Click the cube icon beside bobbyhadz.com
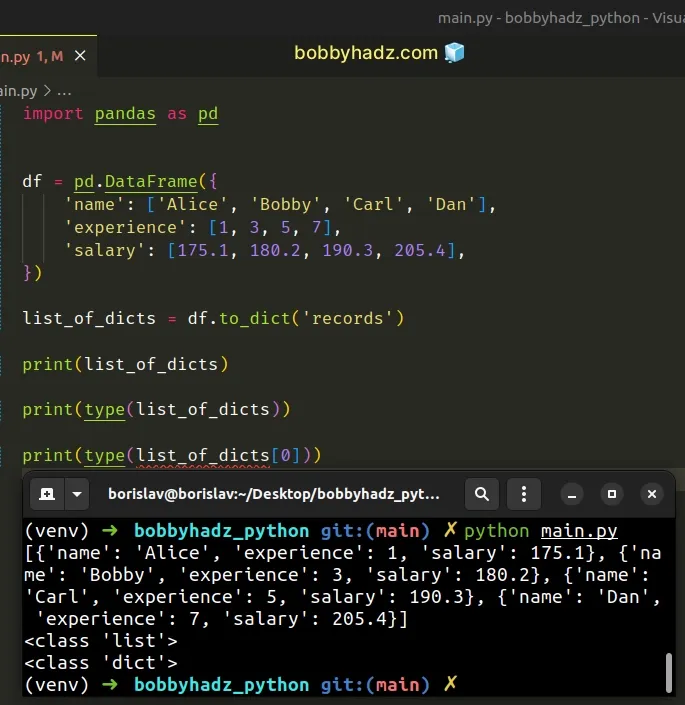The width and height of the screenshot is (685, 705). [x=454, y=53]
